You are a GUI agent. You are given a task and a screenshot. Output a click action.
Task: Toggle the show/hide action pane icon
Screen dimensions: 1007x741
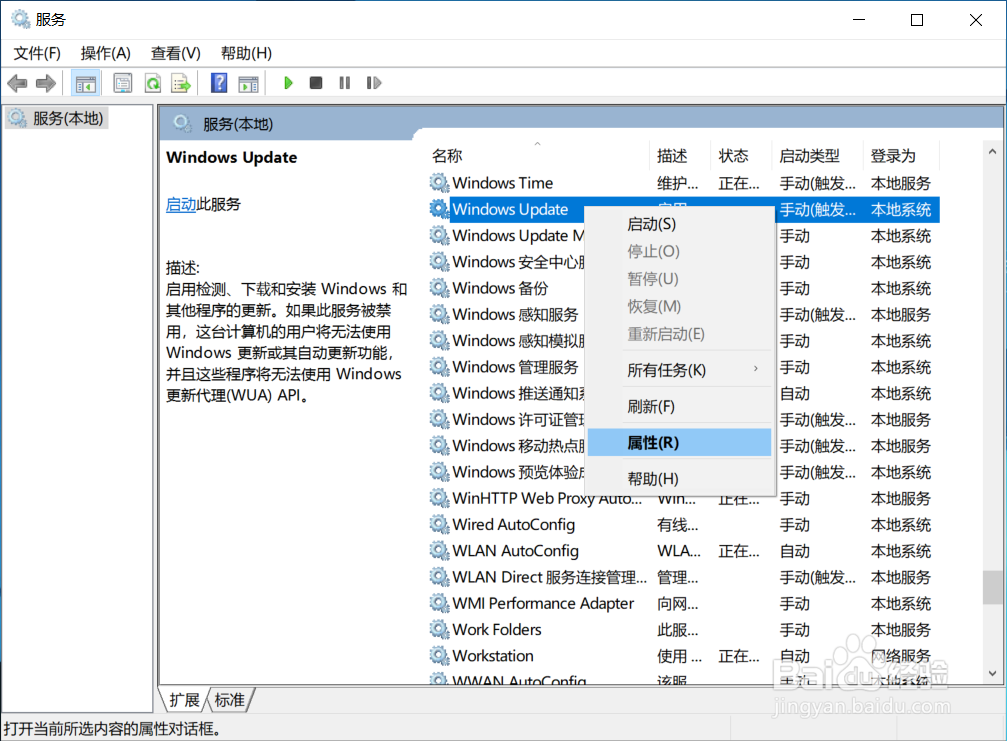(x=248, y=83)
